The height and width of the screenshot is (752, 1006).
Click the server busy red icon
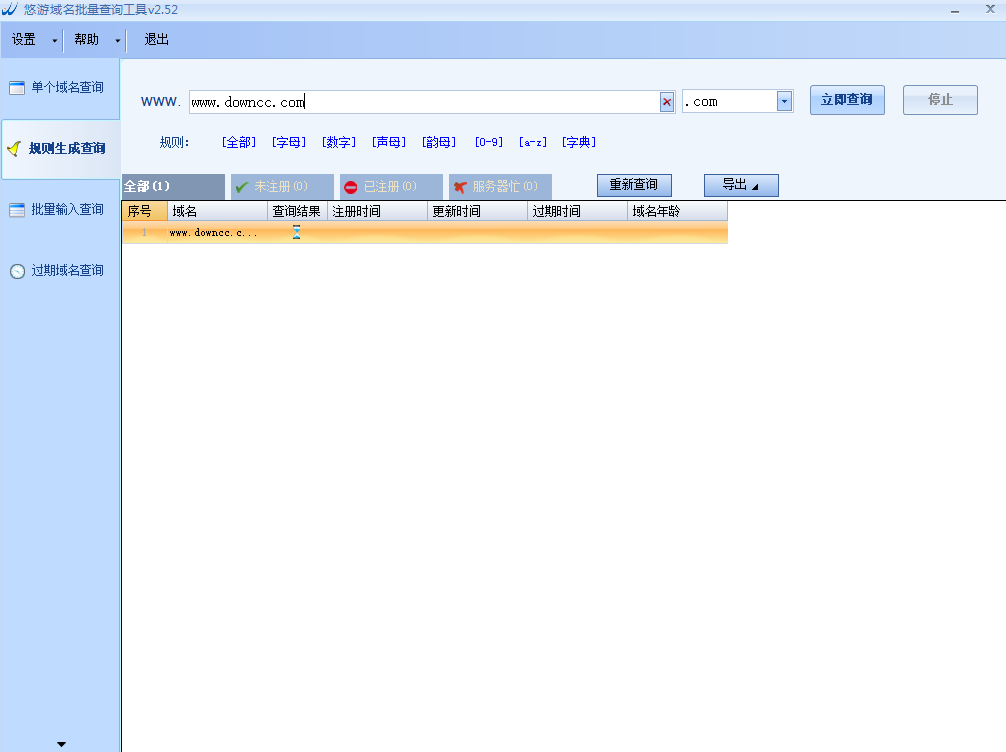[459, 187]
